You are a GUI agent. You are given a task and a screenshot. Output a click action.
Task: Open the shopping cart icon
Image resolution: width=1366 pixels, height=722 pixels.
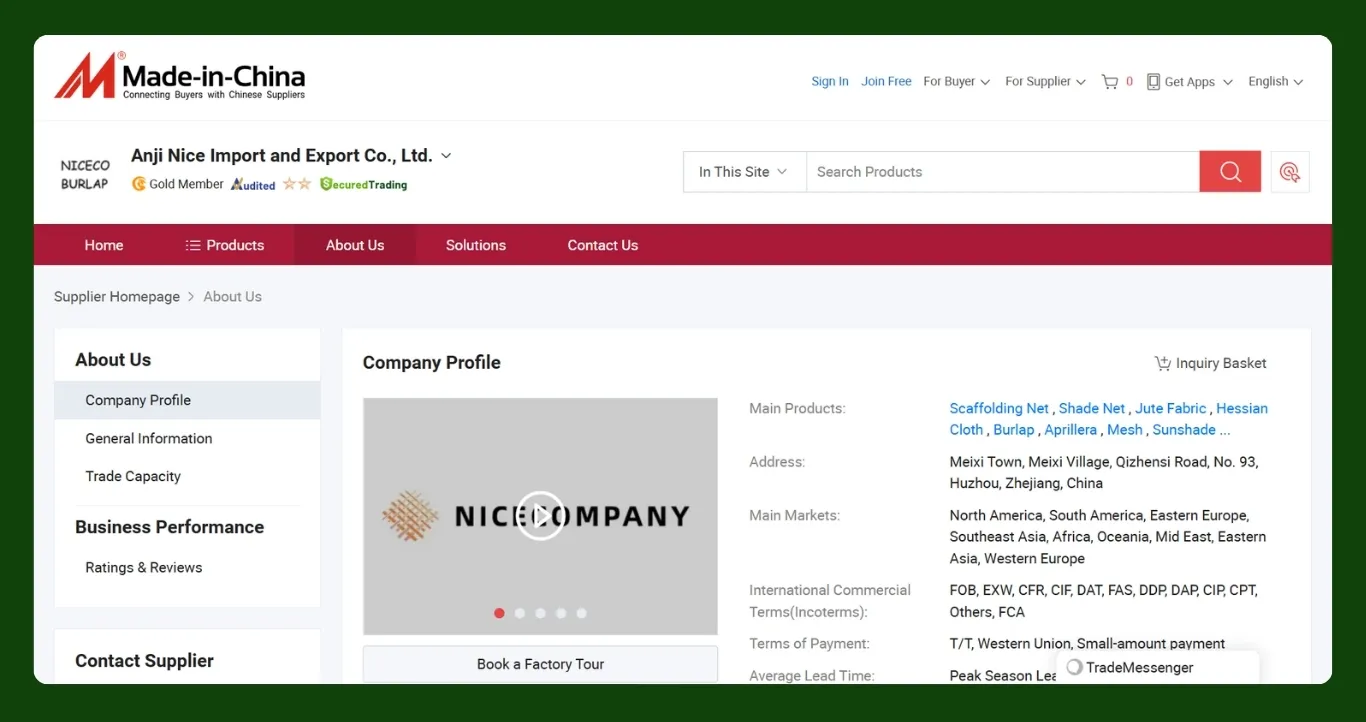[1109, 82]
